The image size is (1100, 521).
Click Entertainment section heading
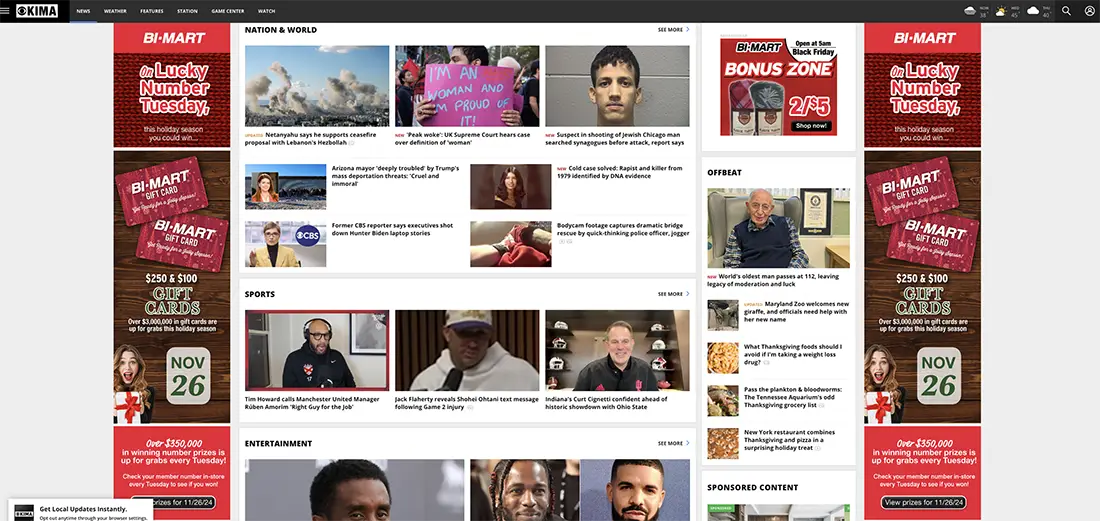(x=279, y=444)
